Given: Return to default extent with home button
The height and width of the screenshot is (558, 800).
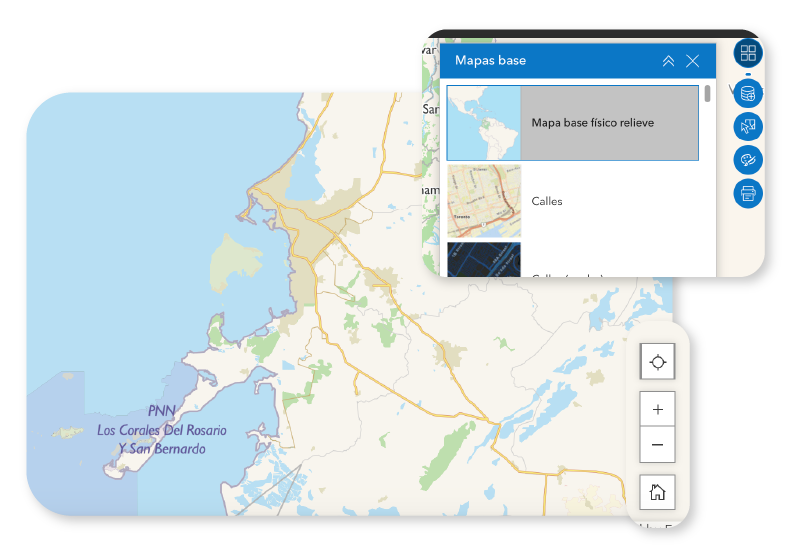Looking at the screenshot, I should pos(657,492).
